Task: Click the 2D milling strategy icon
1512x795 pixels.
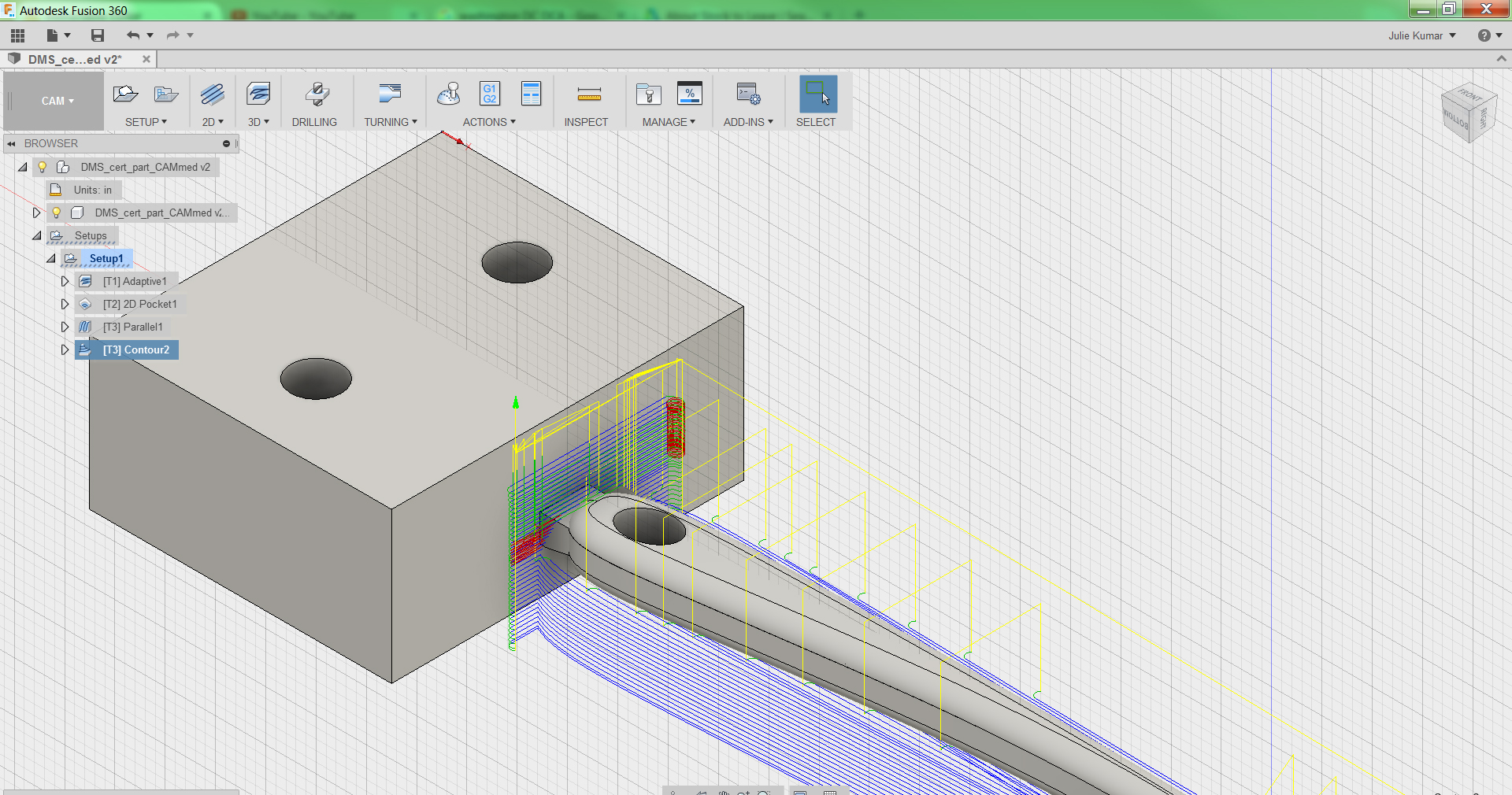Action: click(213, 94)
